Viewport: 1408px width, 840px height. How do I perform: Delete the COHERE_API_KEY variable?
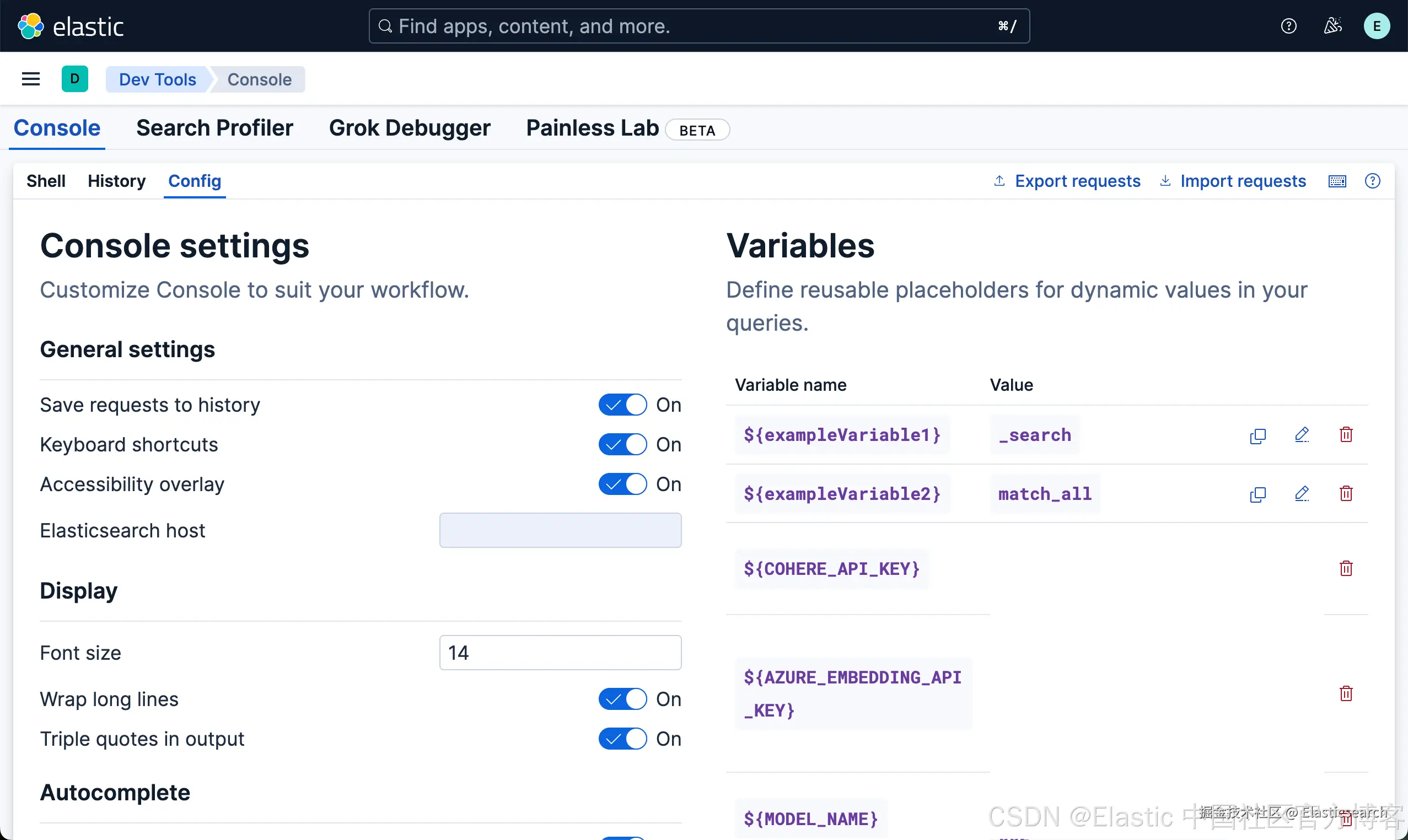click(x=1346, y=568)
